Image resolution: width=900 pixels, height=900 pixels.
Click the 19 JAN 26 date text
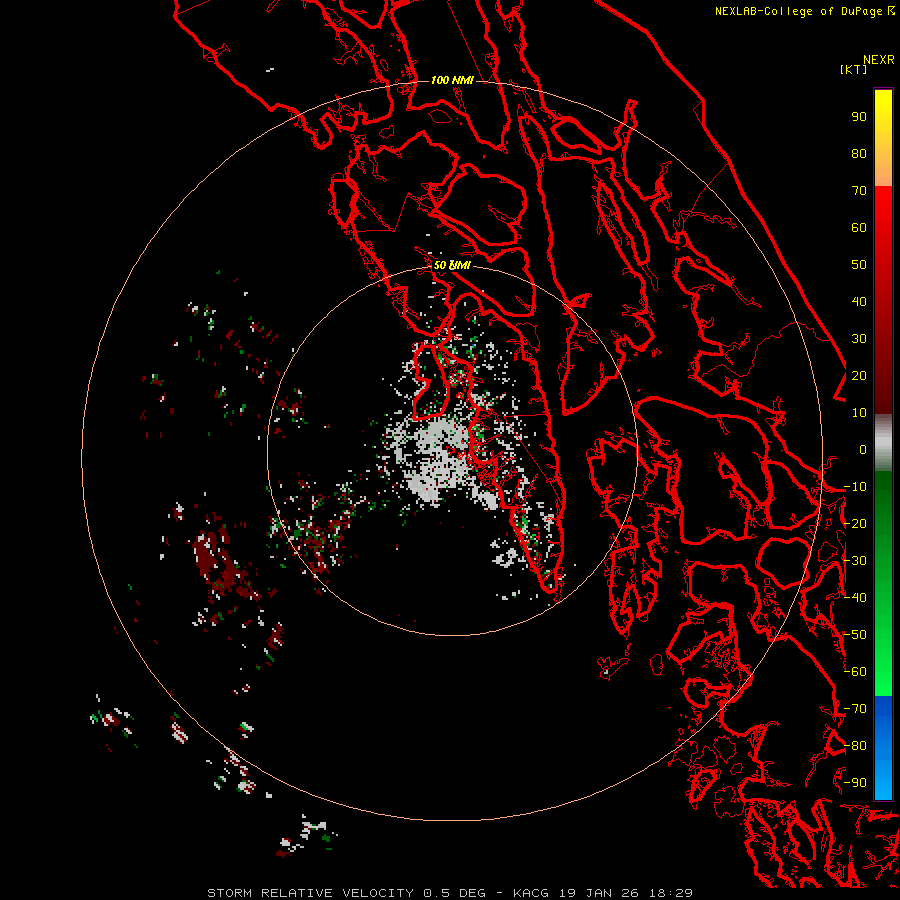pos(599,893)
